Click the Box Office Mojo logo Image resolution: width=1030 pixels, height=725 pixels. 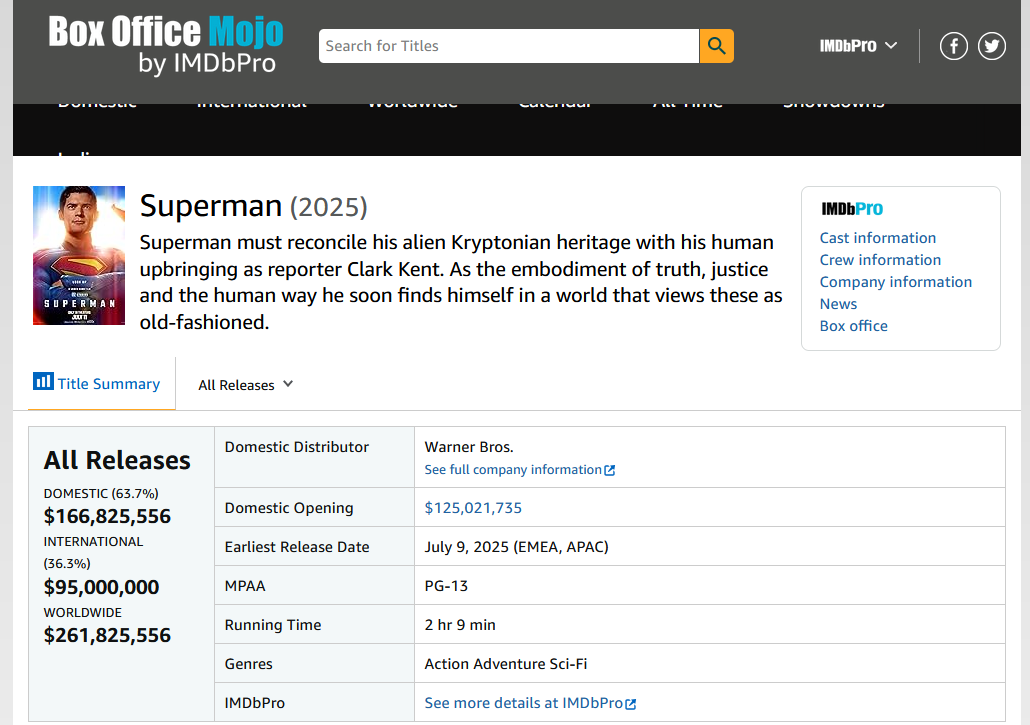pos(166,44)
